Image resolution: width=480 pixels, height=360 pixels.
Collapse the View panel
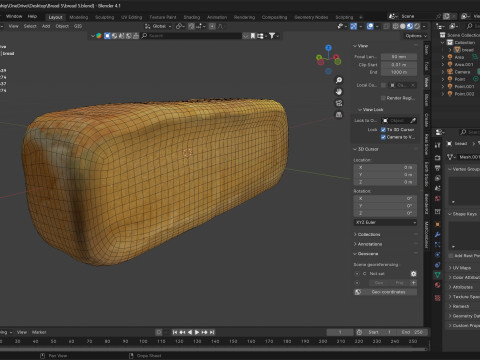[x=361, y=46]
